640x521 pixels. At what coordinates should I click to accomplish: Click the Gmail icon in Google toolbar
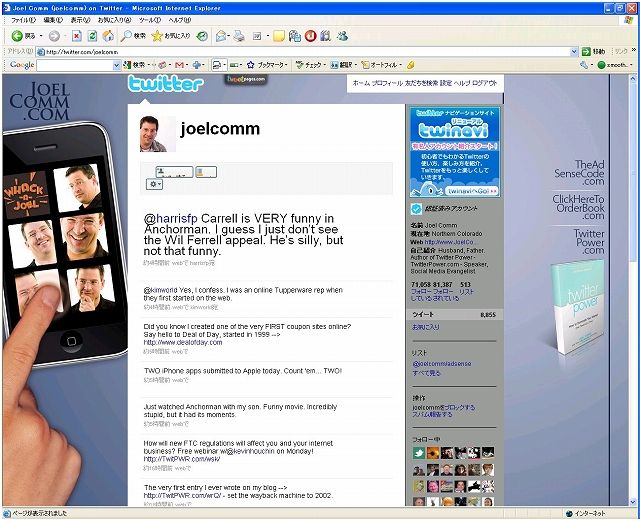(x=179, y=65)
